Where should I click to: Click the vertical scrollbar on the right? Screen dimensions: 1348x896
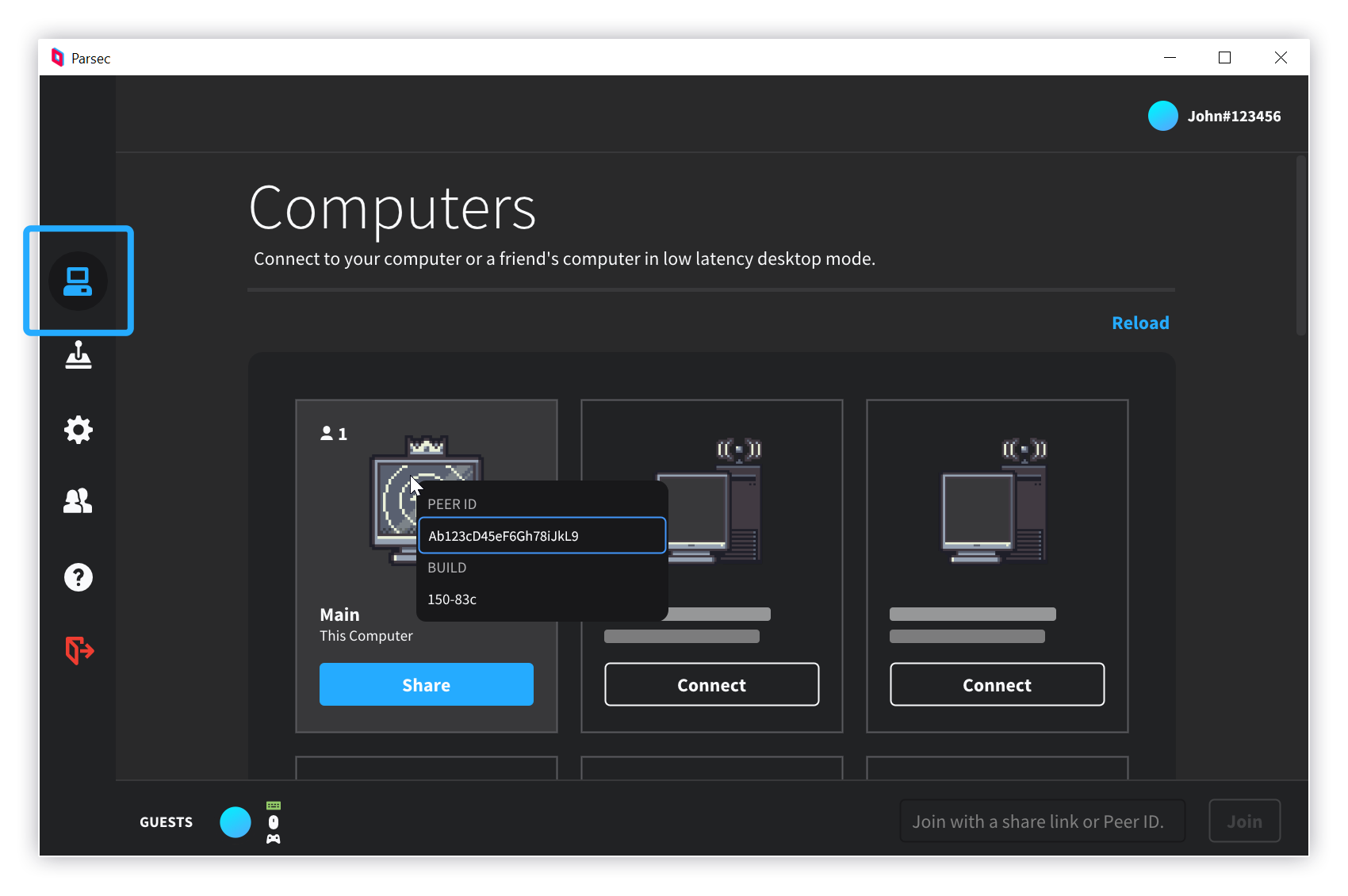tap(1300, 246)
